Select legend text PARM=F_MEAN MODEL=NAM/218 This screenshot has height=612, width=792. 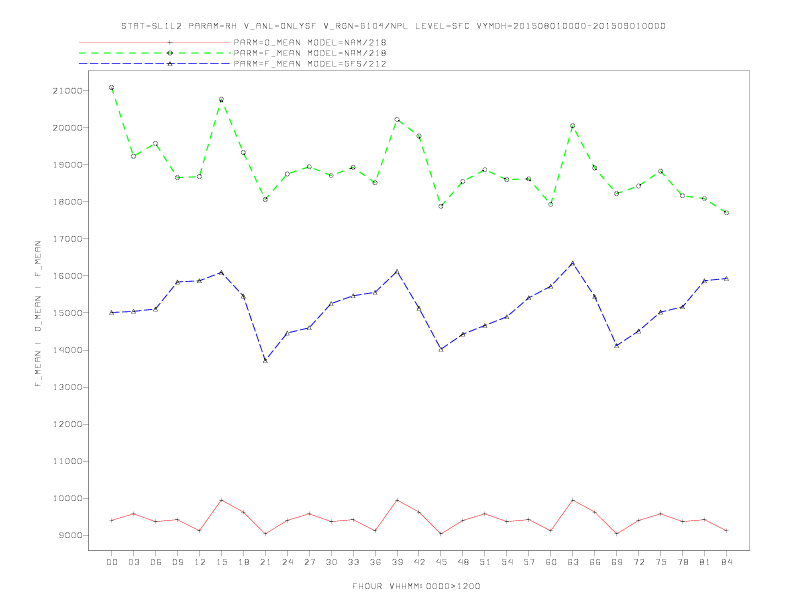pos(310,53)
